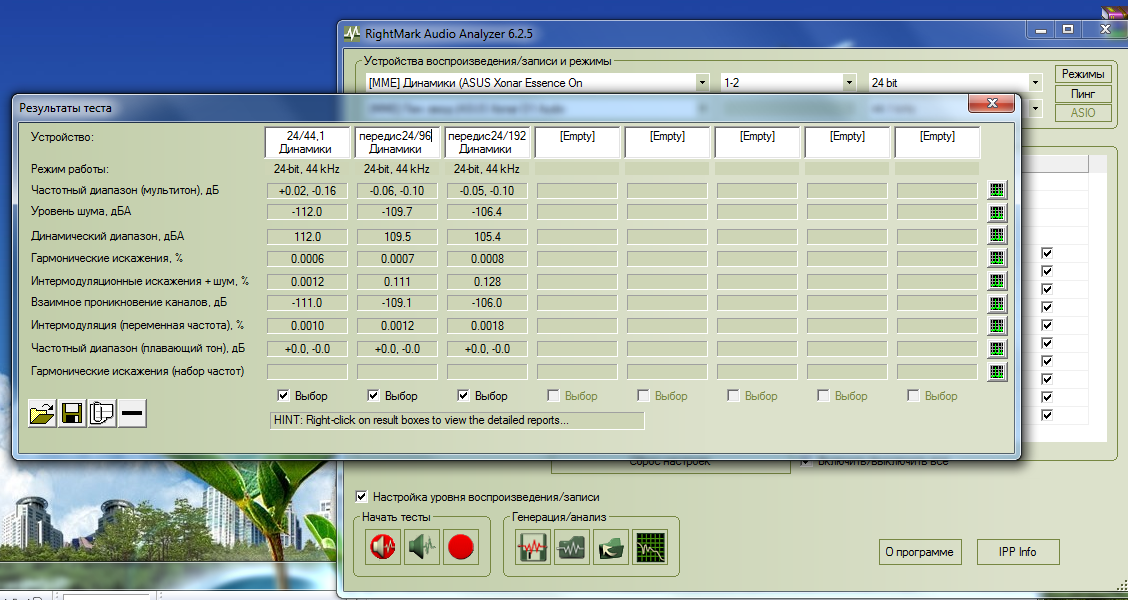
Task: Click the О программе button
Action: click(920, 552)
